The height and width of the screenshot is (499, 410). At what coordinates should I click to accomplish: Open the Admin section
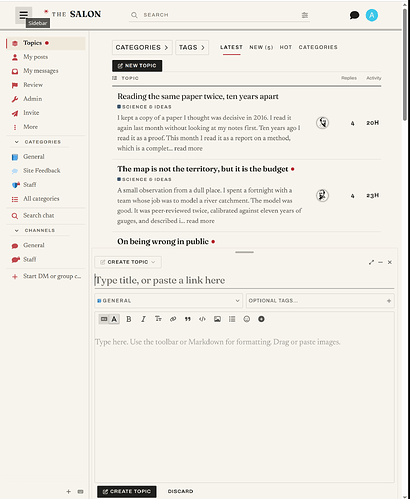[46, 99]
